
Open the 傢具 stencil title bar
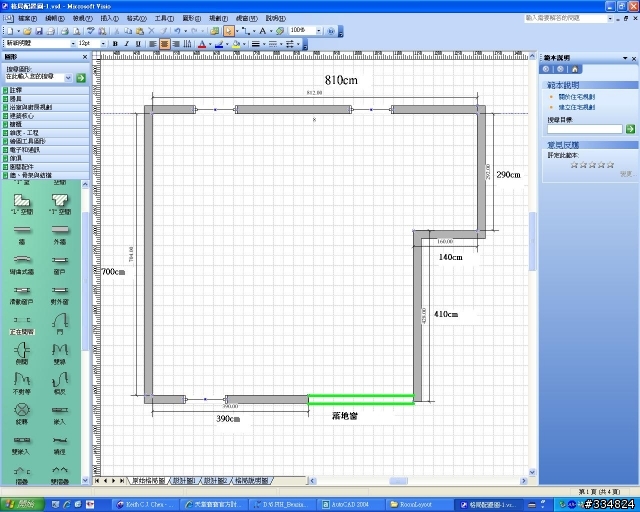[x=45, y=158]
